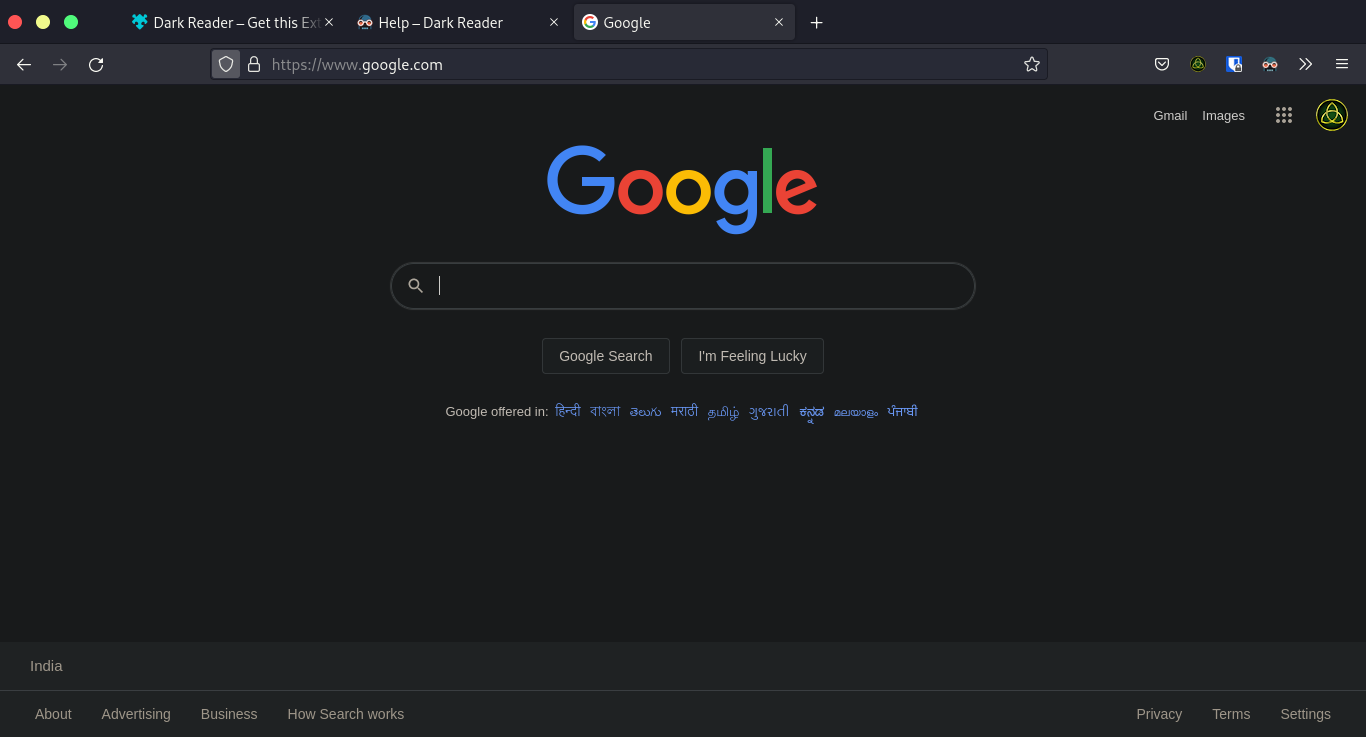Click the padlock site security icon
The height and width of the screenshot is (737, 1366).
pyautogui.click(x=254, y=64)
